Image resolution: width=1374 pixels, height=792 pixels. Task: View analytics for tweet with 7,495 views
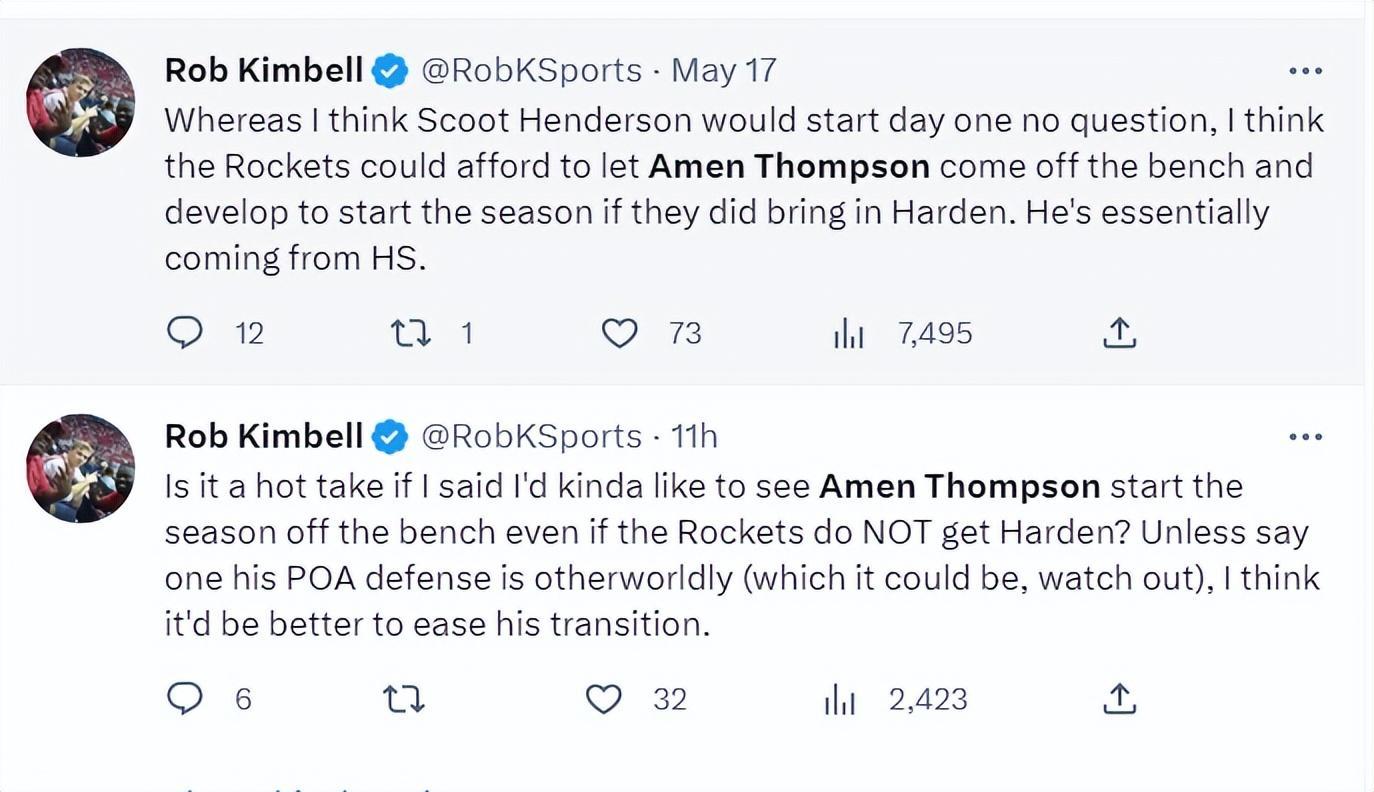[x=848, y=333]
